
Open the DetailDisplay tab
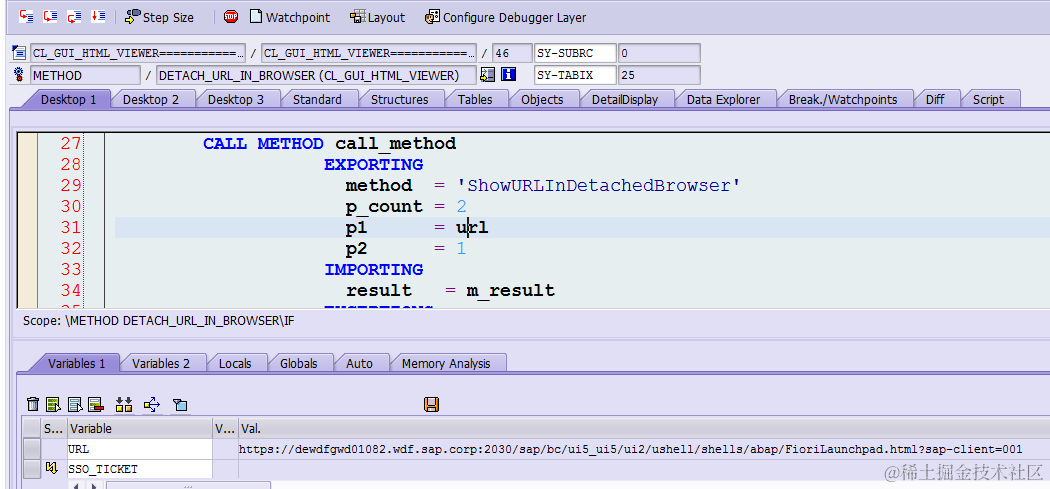click(x=625, y=99)
